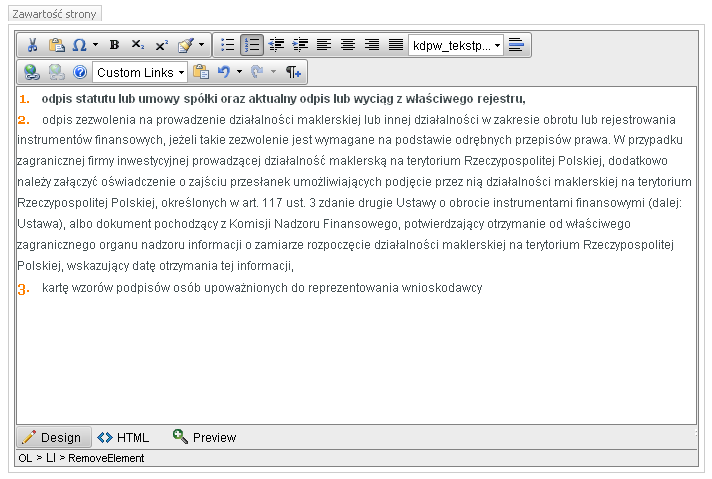Justify the text
This screenshot has height=479, width=712.
point(396,45)
